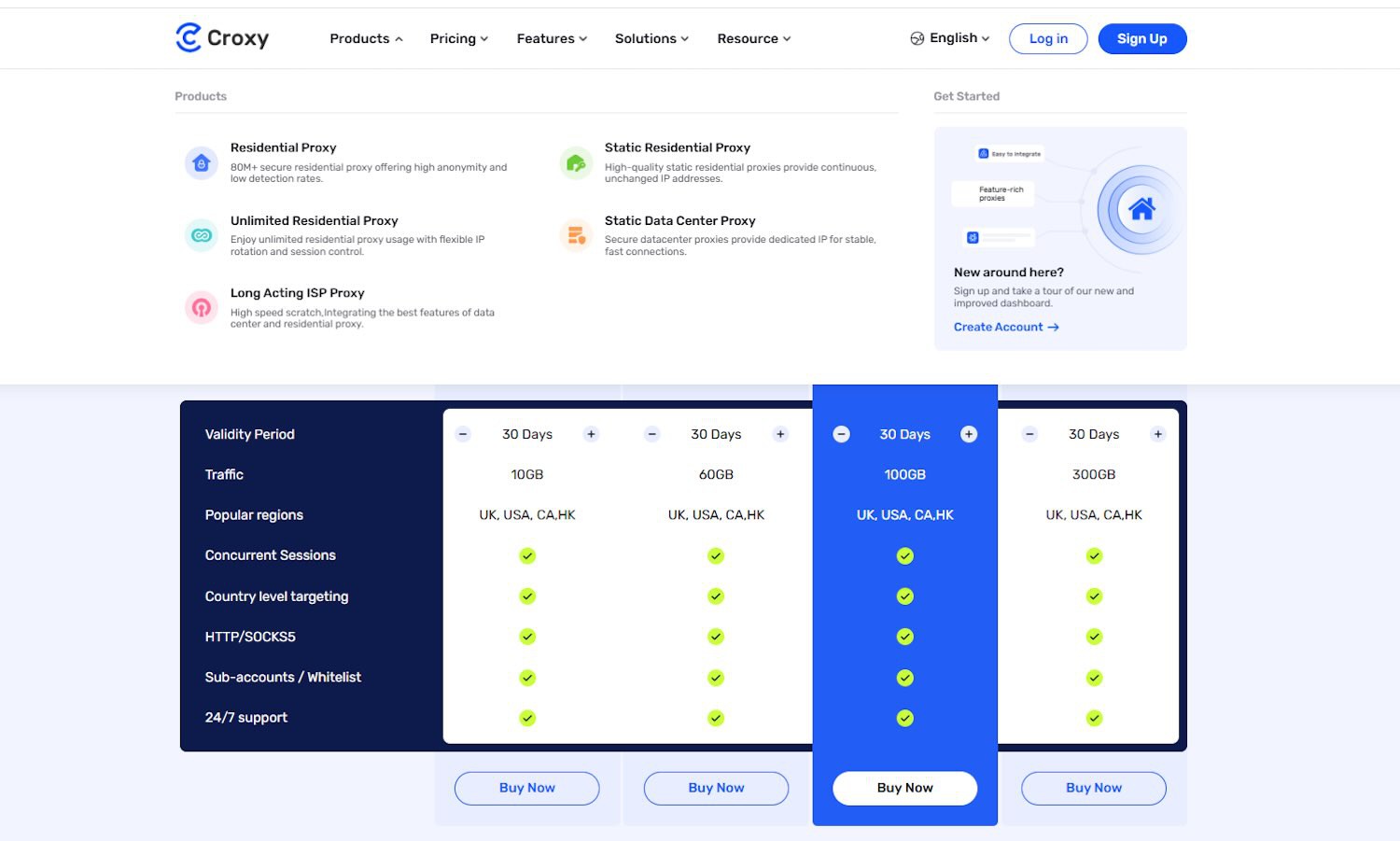Click the 10GB HTTP/SOCKS5 checkmark
This screenshot has width=1400, height=841.
(527, 637)
